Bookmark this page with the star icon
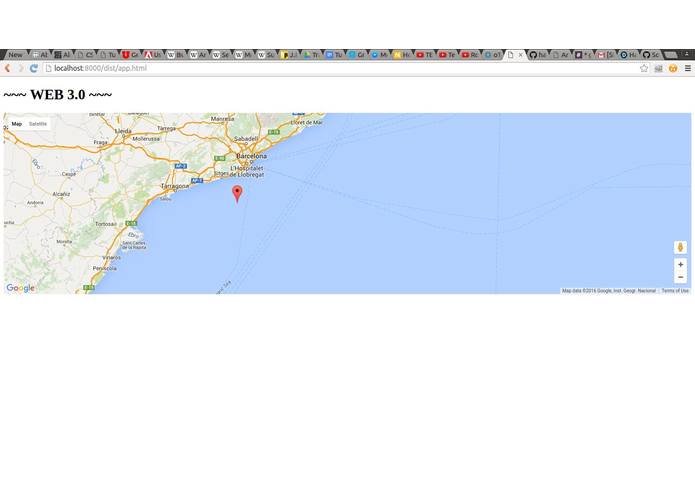The width and height of the screenshot is (695, 494). click(644, 68)
